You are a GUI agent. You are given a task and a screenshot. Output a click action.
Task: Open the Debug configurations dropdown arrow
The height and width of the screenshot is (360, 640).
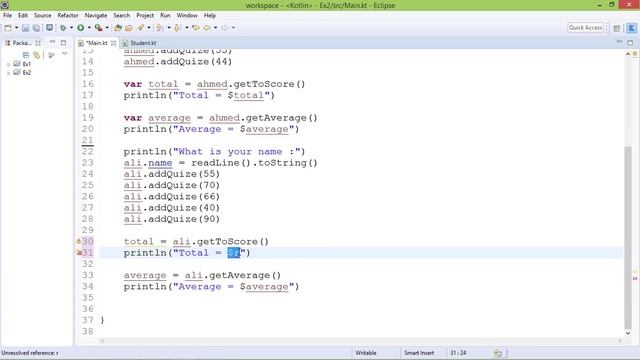(x=71, y=28)
